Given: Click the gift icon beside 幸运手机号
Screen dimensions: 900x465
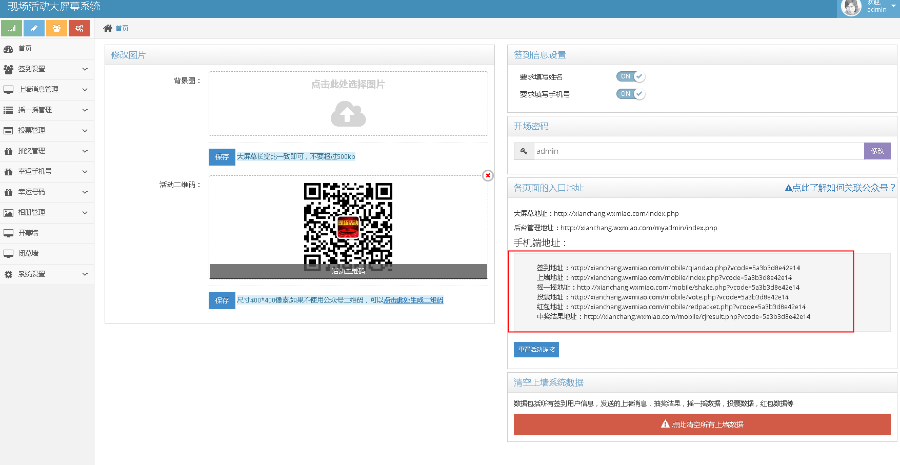Looking at the screenshot, I should pos(8,172).
